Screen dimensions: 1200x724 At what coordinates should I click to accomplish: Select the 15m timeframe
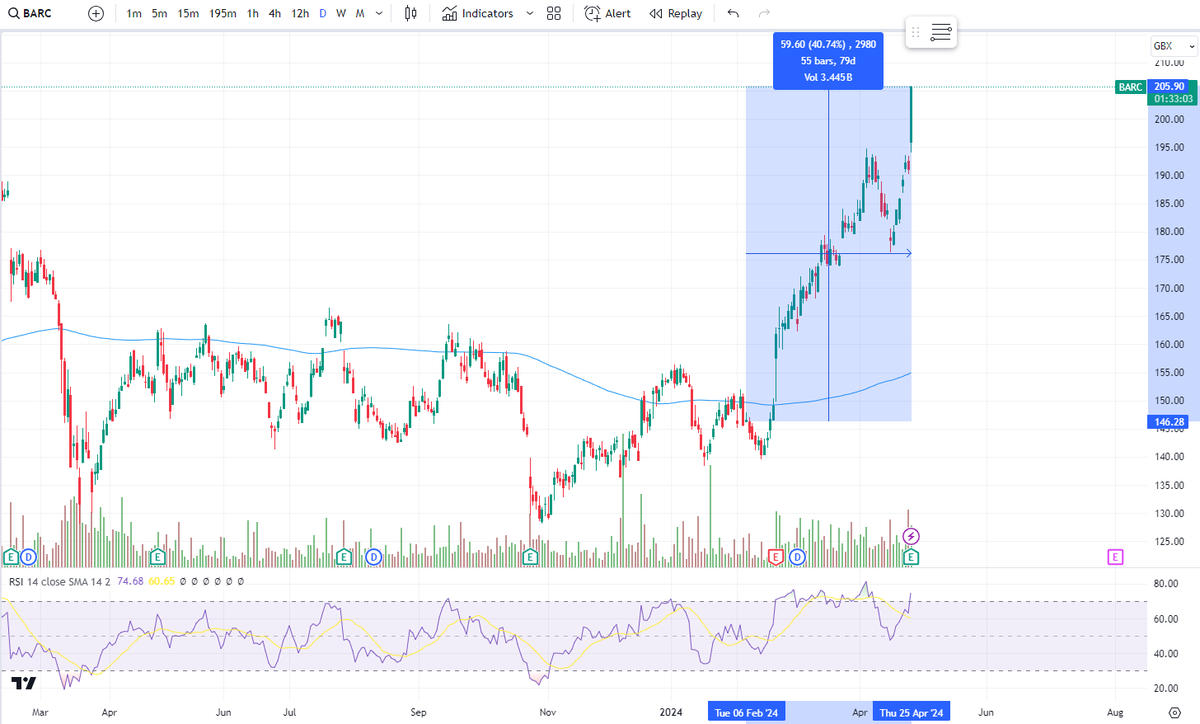(x=188, y=14)
